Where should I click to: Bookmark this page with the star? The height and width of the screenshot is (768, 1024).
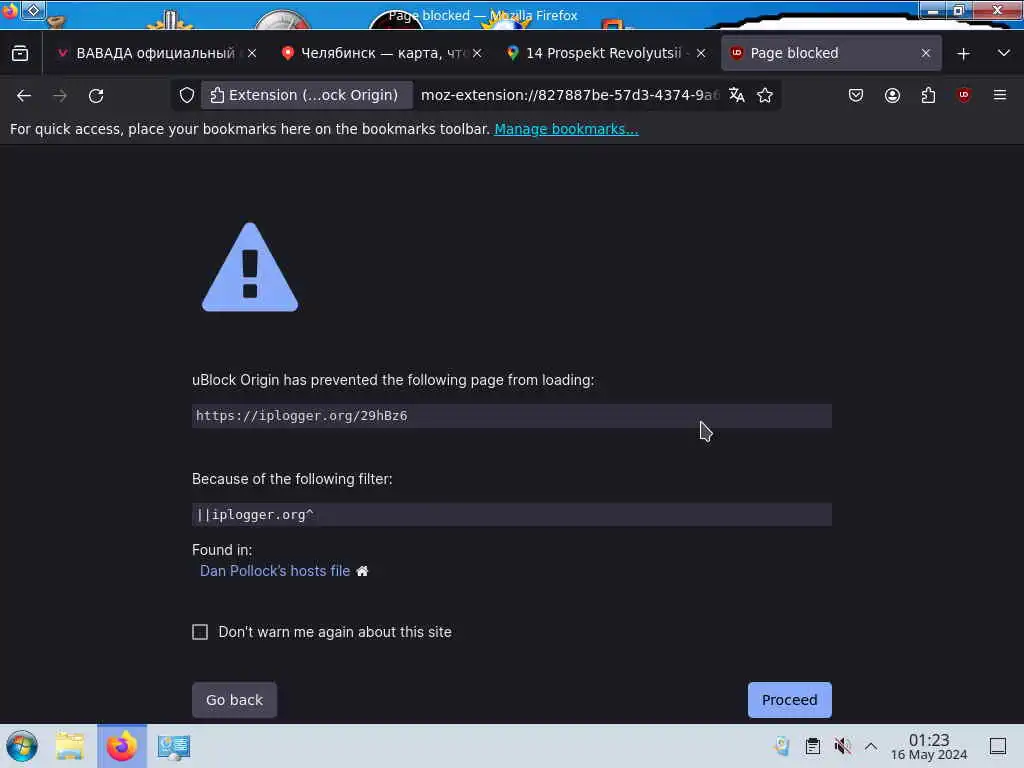point(765,95)
